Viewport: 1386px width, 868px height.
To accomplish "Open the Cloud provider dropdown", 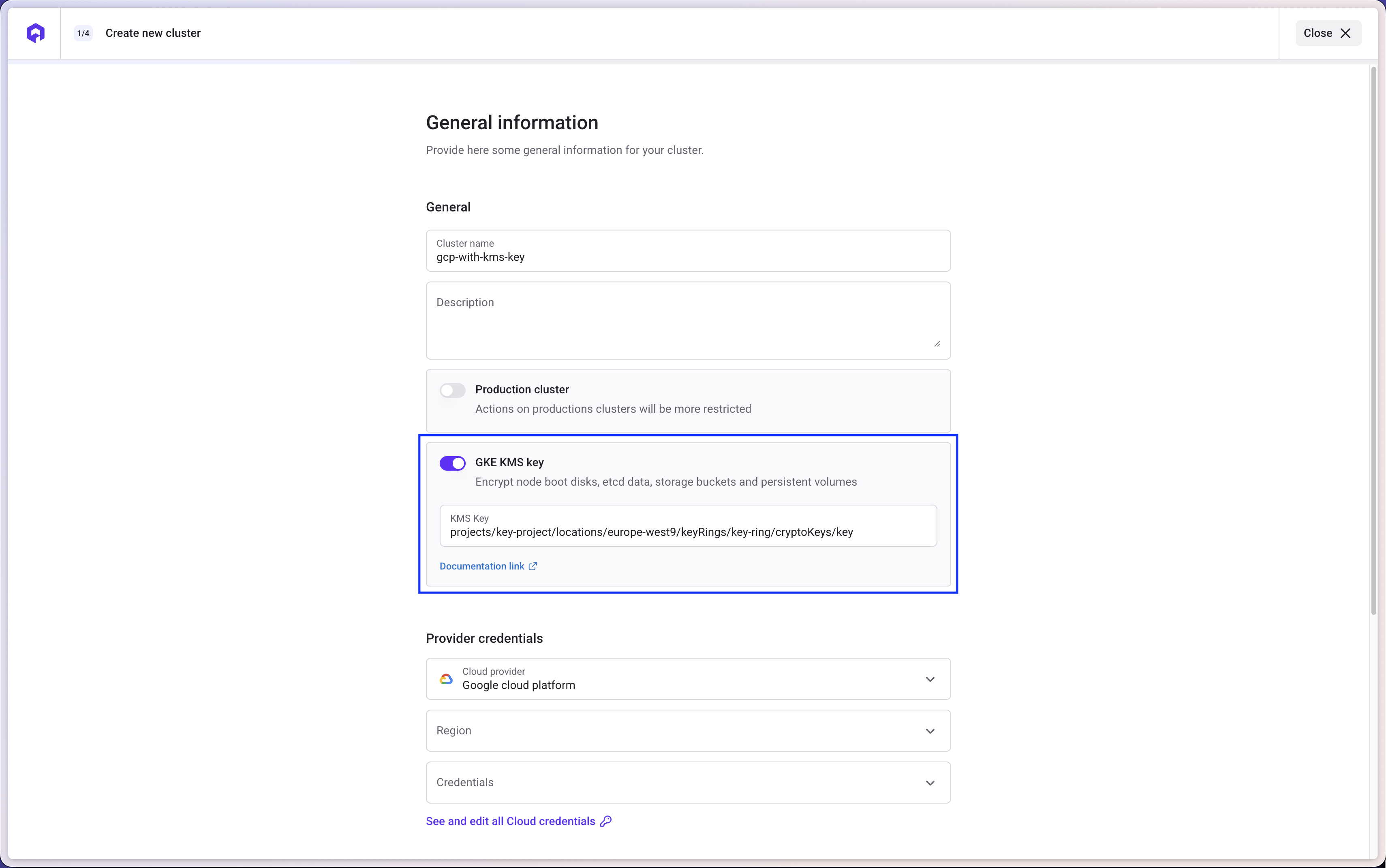I will point(688,679).
